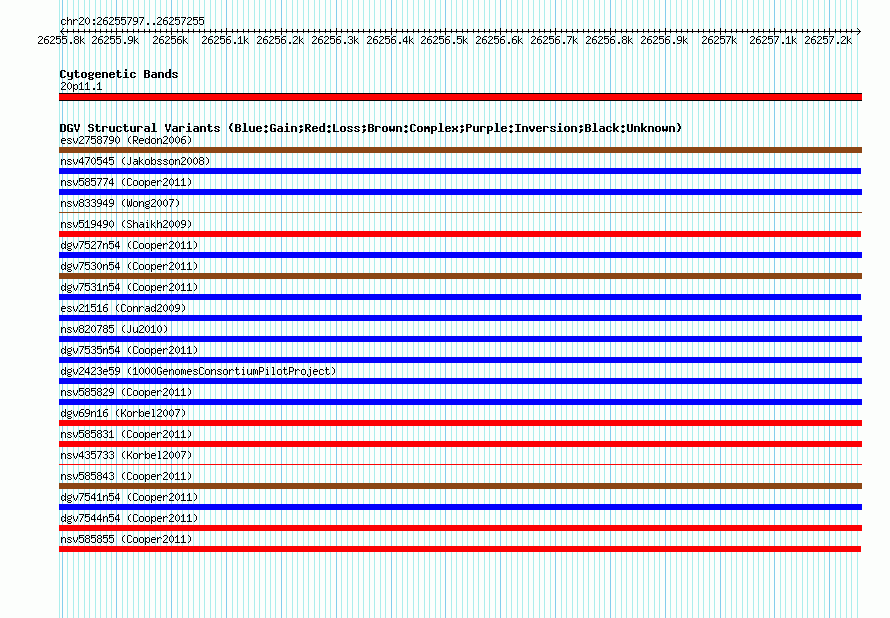Click the blue bar below nsv820785
This screenshot has height=618, width=890.
coord(460,339)
